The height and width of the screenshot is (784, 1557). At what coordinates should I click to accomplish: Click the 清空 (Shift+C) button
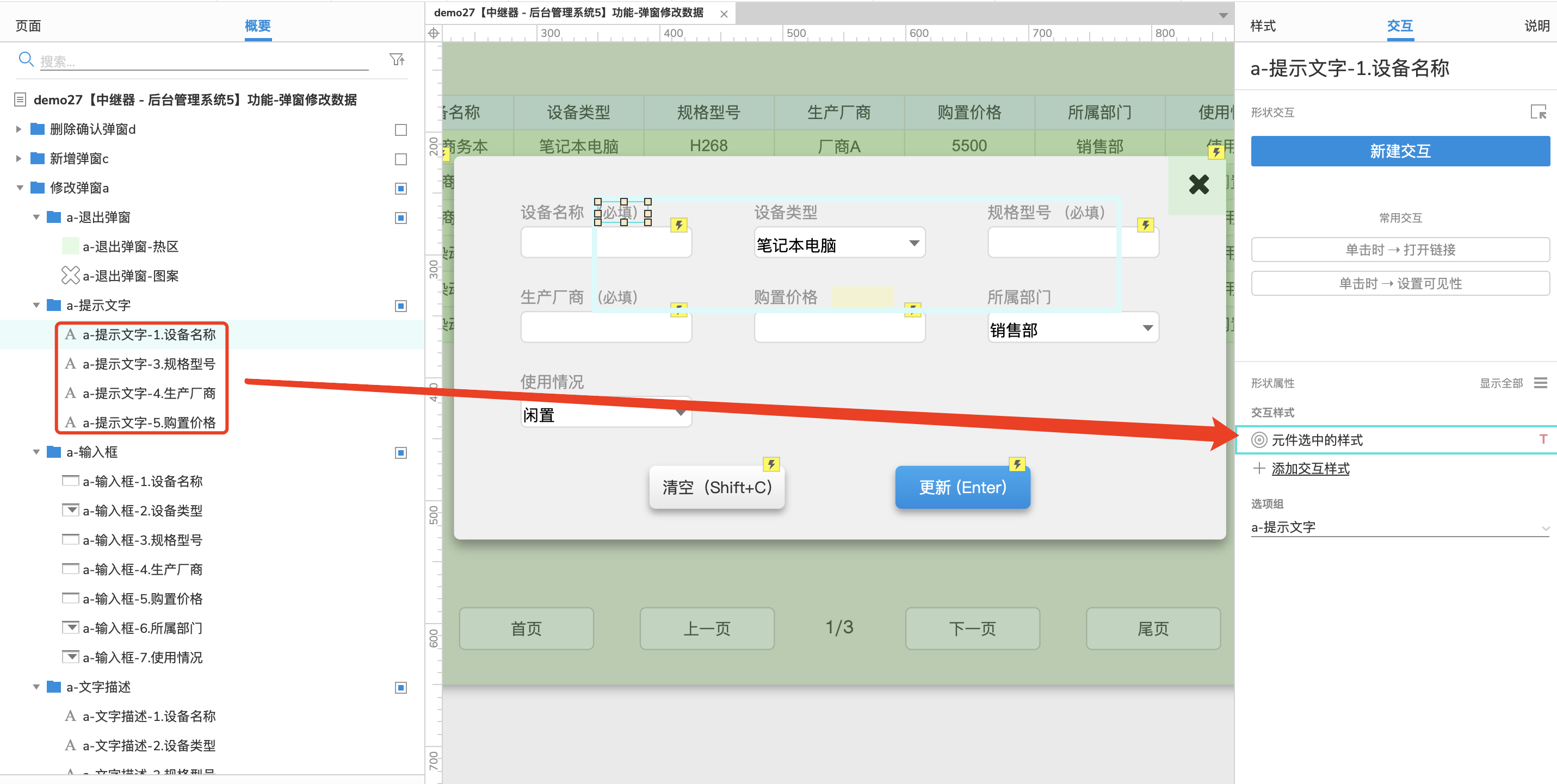tap(717, 488)
